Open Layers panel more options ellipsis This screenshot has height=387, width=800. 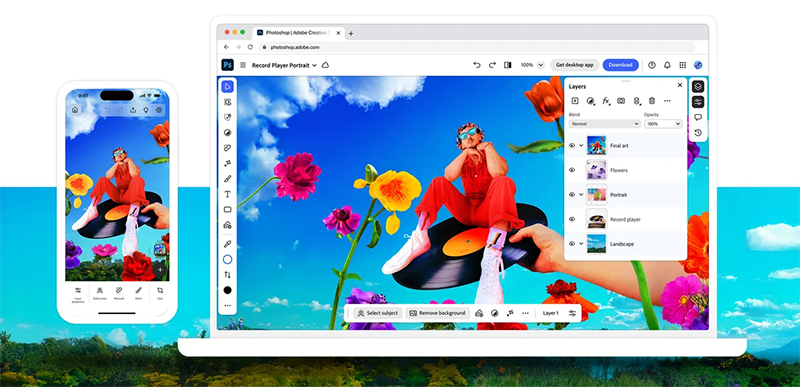coord(667,101)
